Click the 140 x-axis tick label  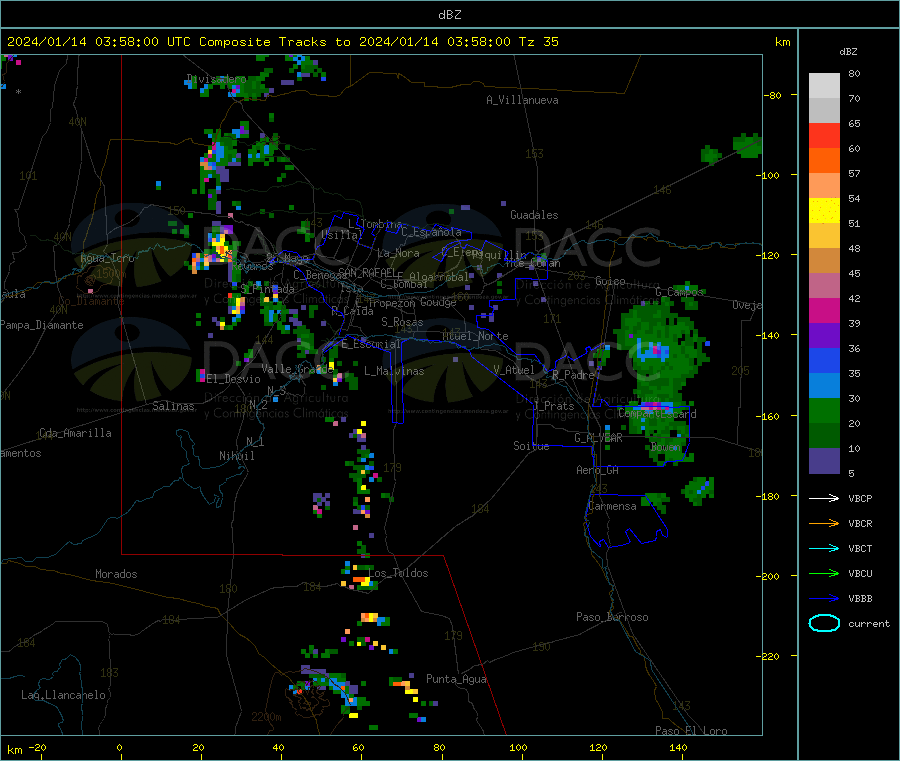[678, 747]
